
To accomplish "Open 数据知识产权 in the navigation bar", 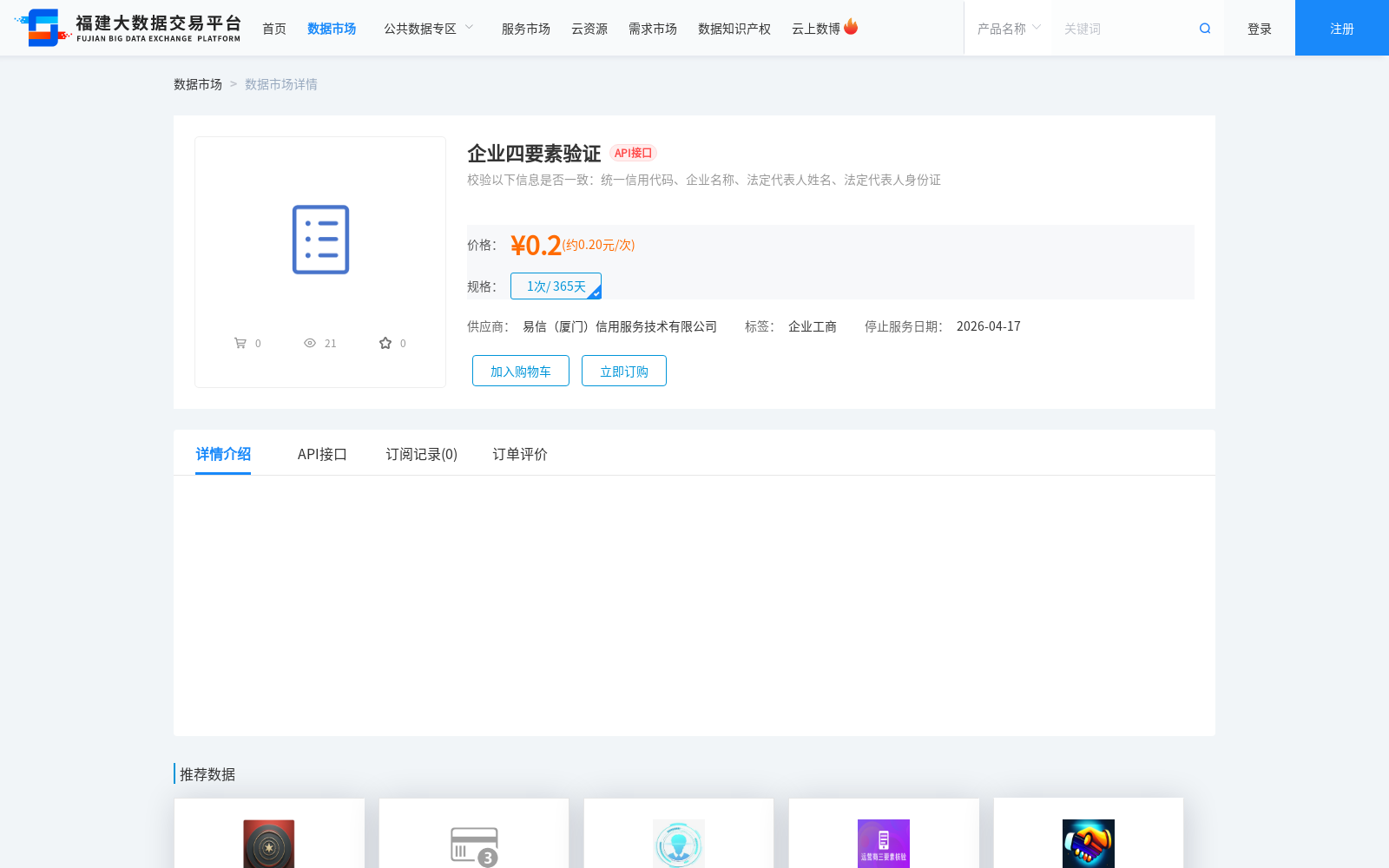I will 734,29.
